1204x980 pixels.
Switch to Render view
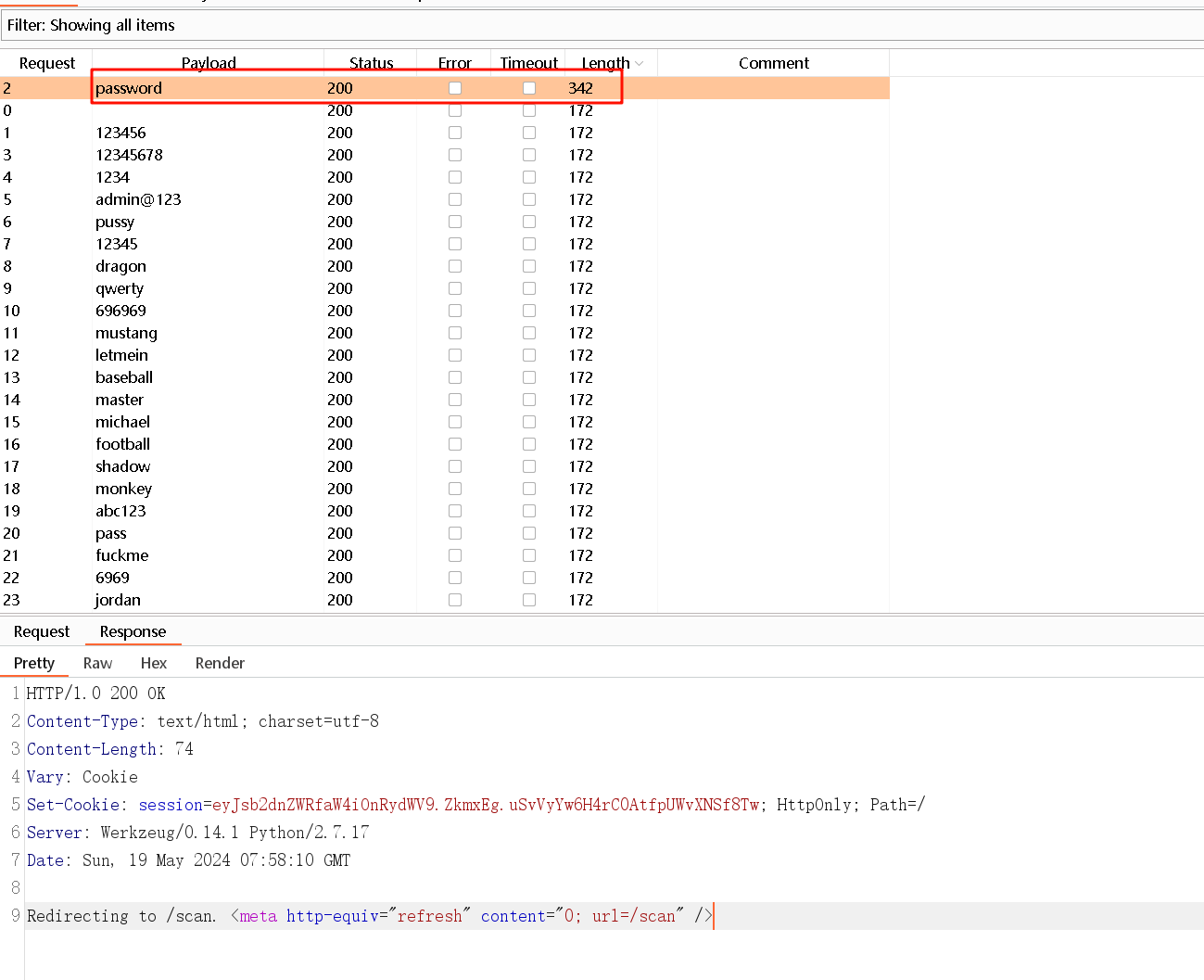point(220,663)
